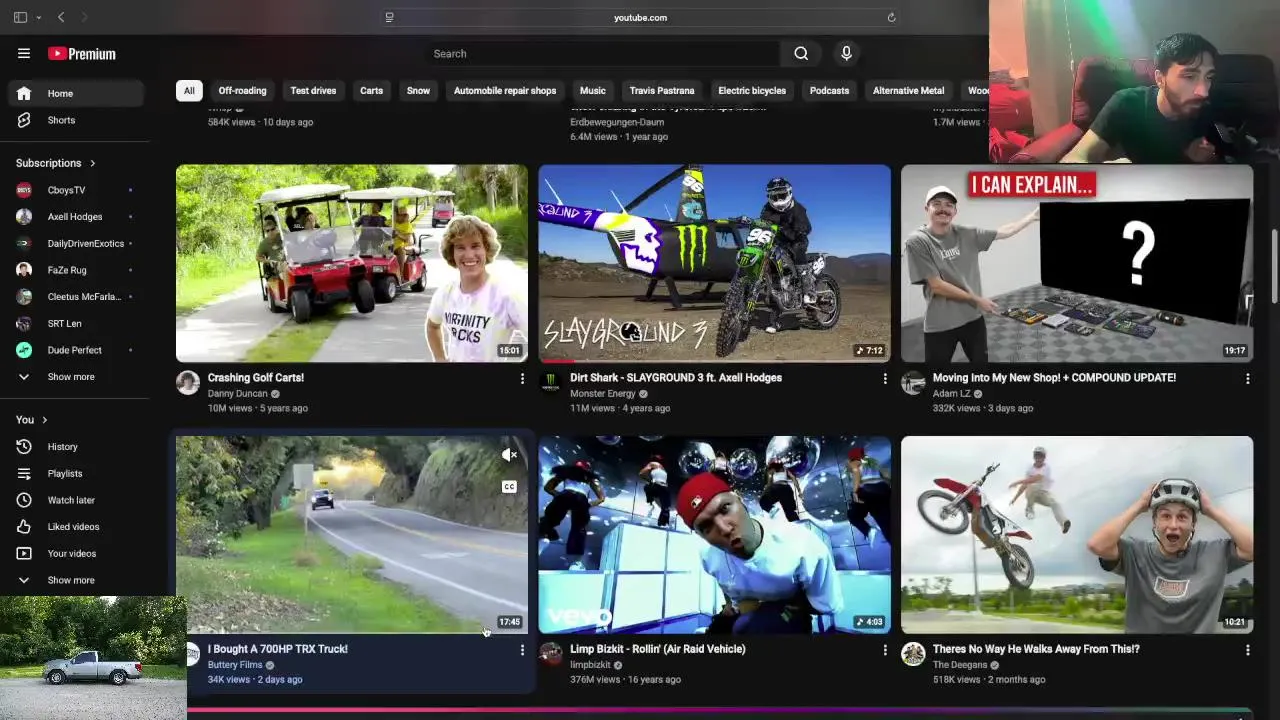
Task: Open Axell Hodges channel subscription
Action: coord(76,217)
